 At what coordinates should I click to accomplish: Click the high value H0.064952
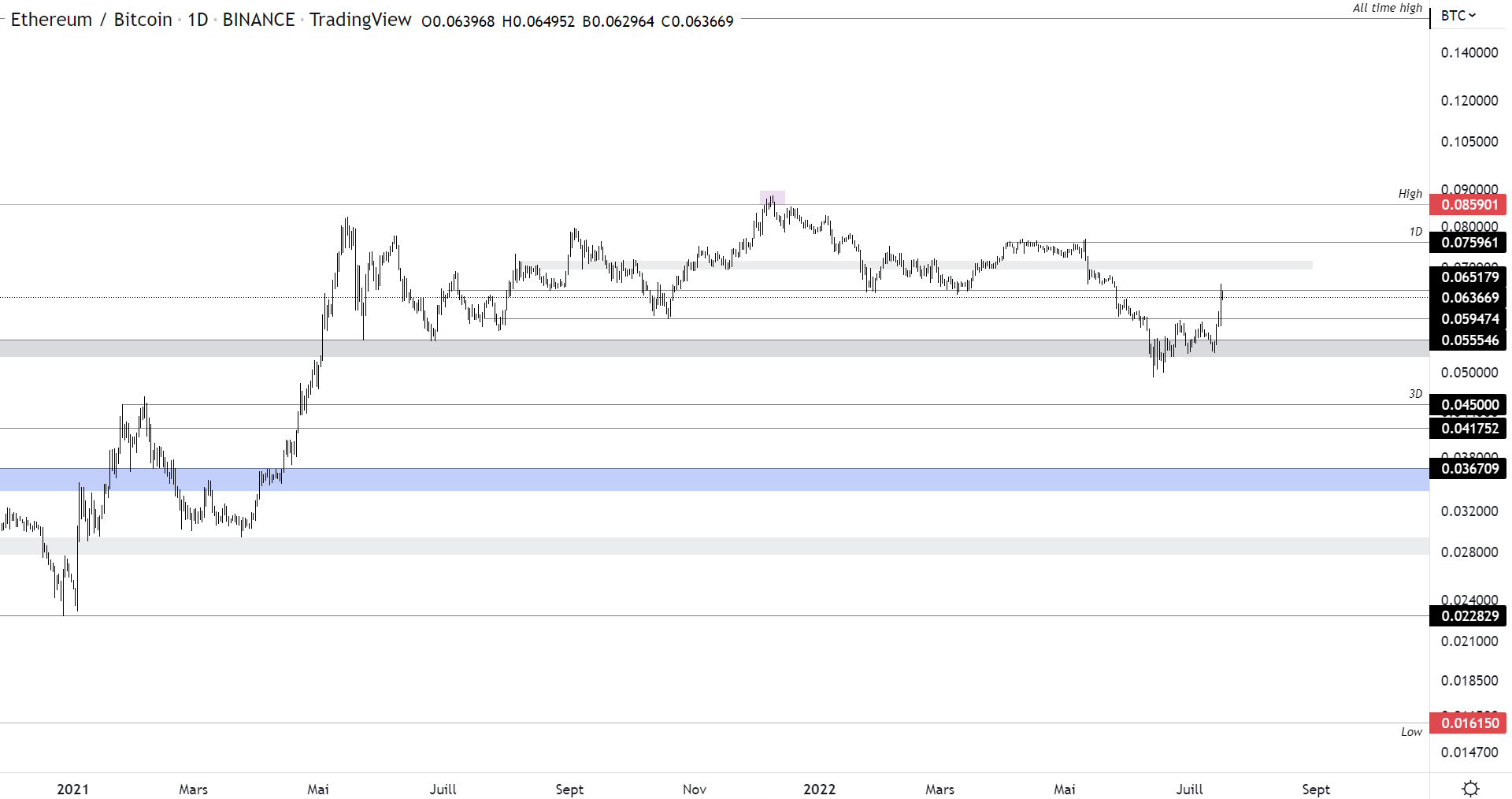tap(539, 21)
